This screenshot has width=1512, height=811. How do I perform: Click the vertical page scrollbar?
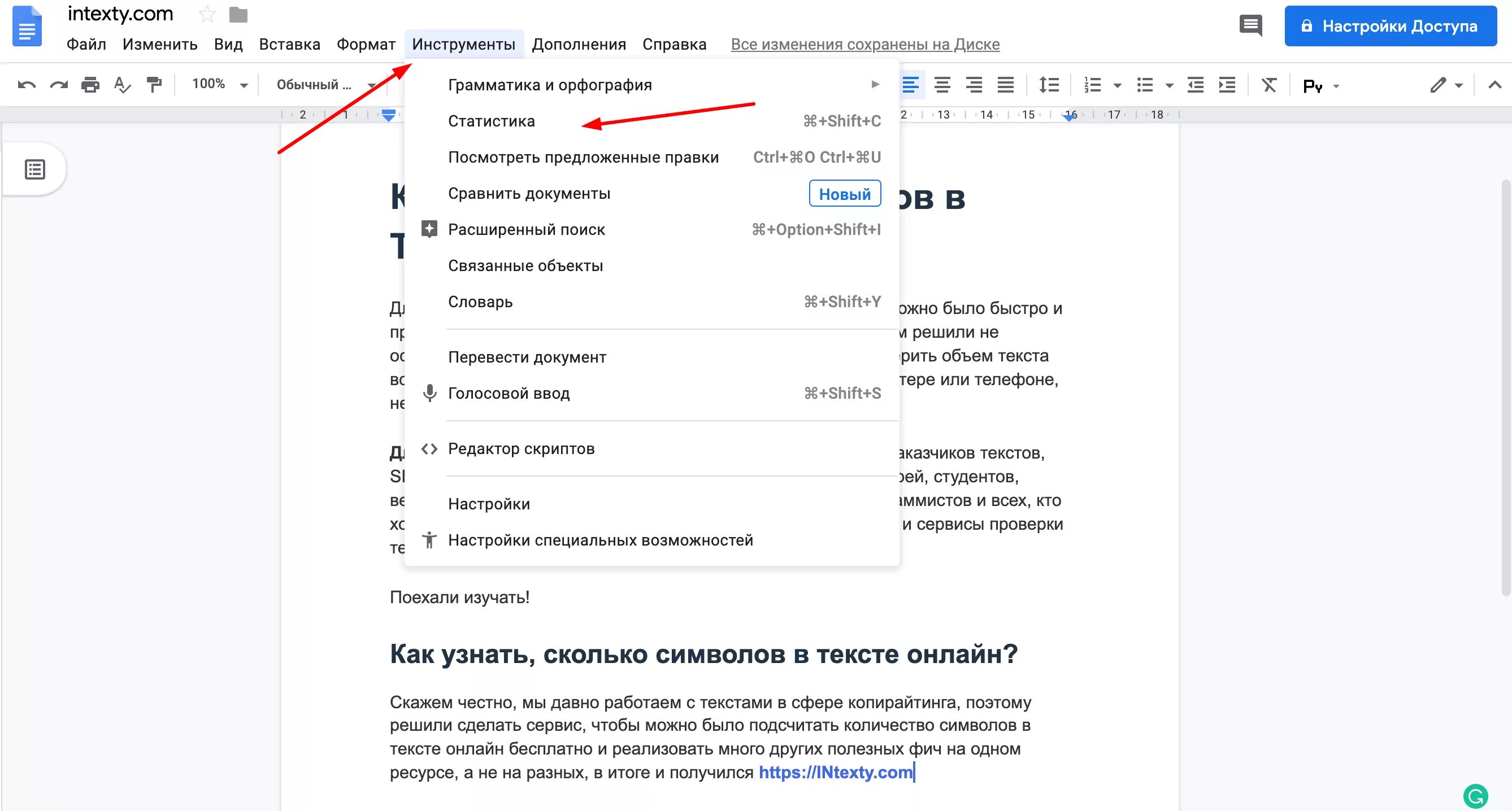click(x=1506, y=387)
